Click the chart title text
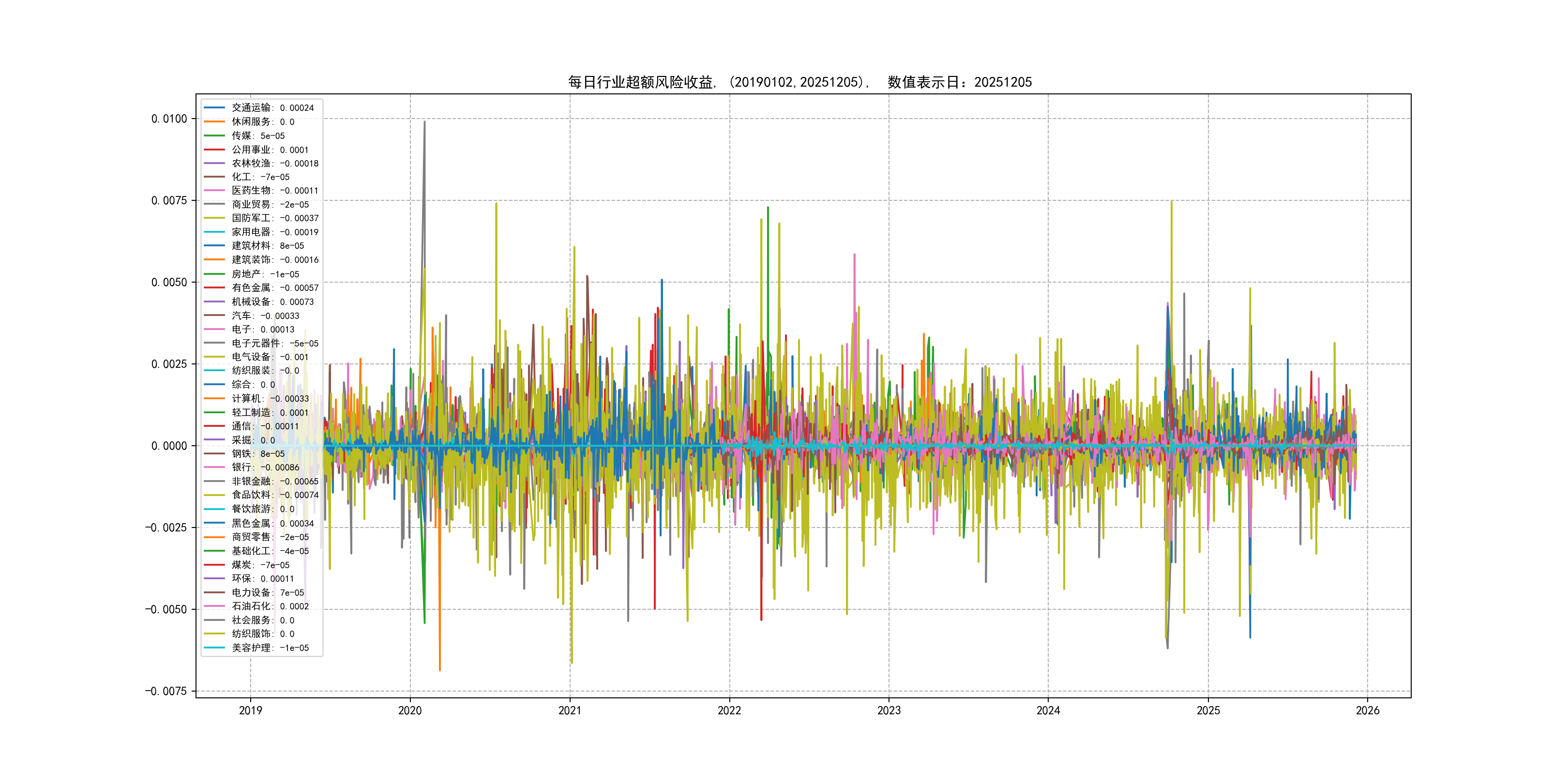The height and width of the screenshot is (784, 1568). pos(799,82)
